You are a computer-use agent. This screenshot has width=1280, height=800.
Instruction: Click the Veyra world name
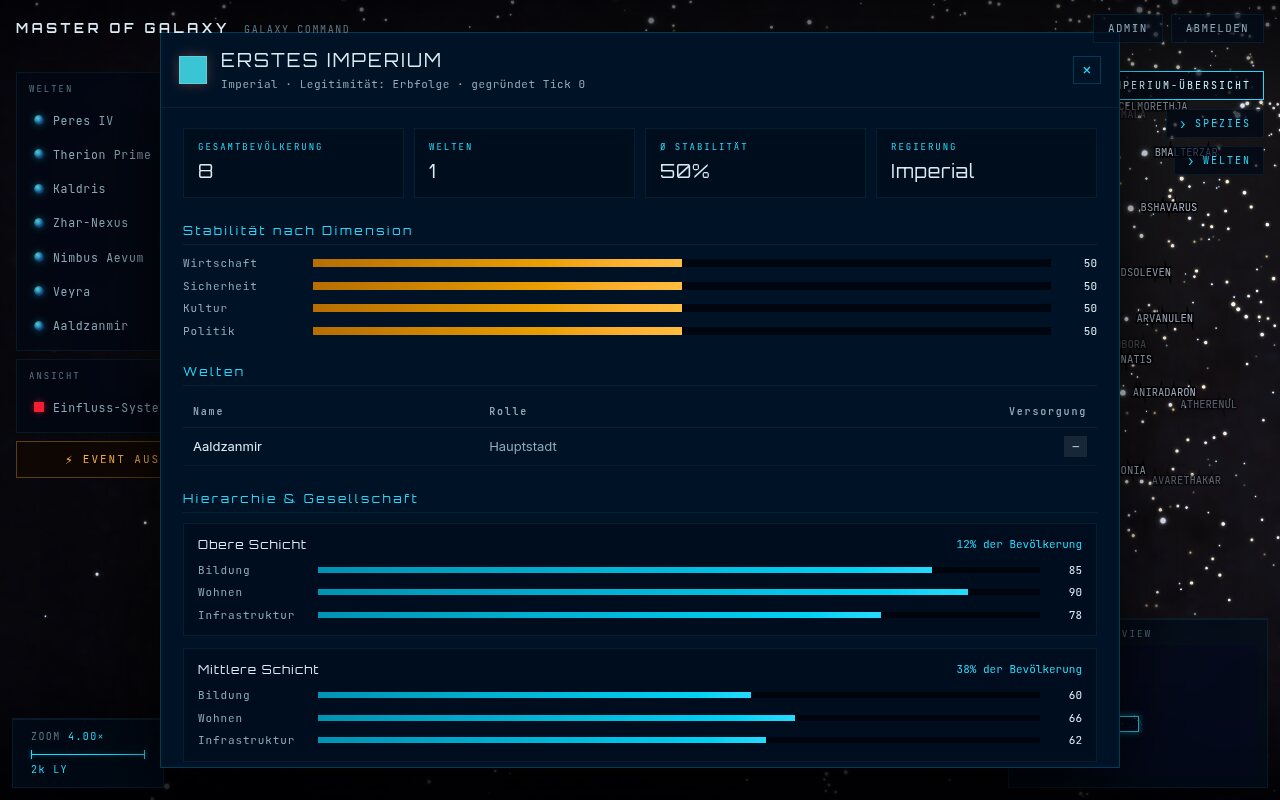click(x=72, y=292)
